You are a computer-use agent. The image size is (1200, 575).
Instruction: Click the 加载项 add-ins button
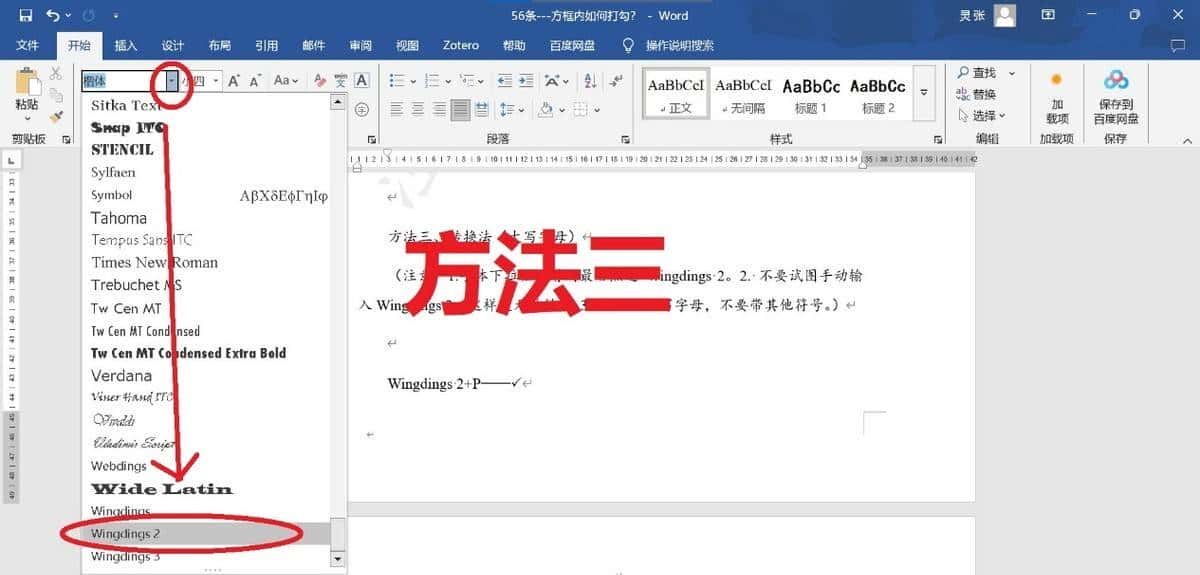pyautogui.click(x=1057, y=96)
